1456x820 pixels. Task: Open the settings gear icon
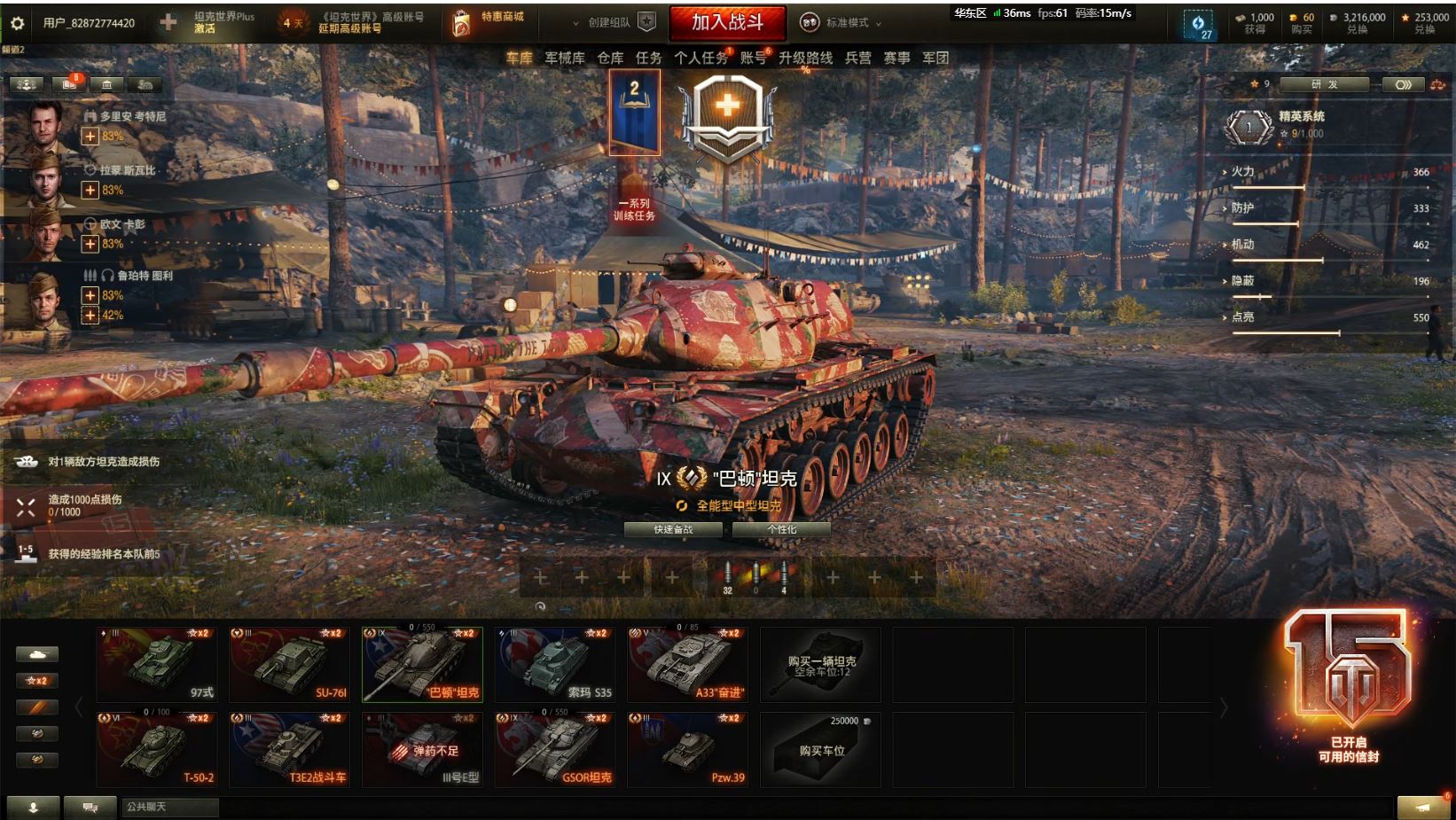pos(17,23)
